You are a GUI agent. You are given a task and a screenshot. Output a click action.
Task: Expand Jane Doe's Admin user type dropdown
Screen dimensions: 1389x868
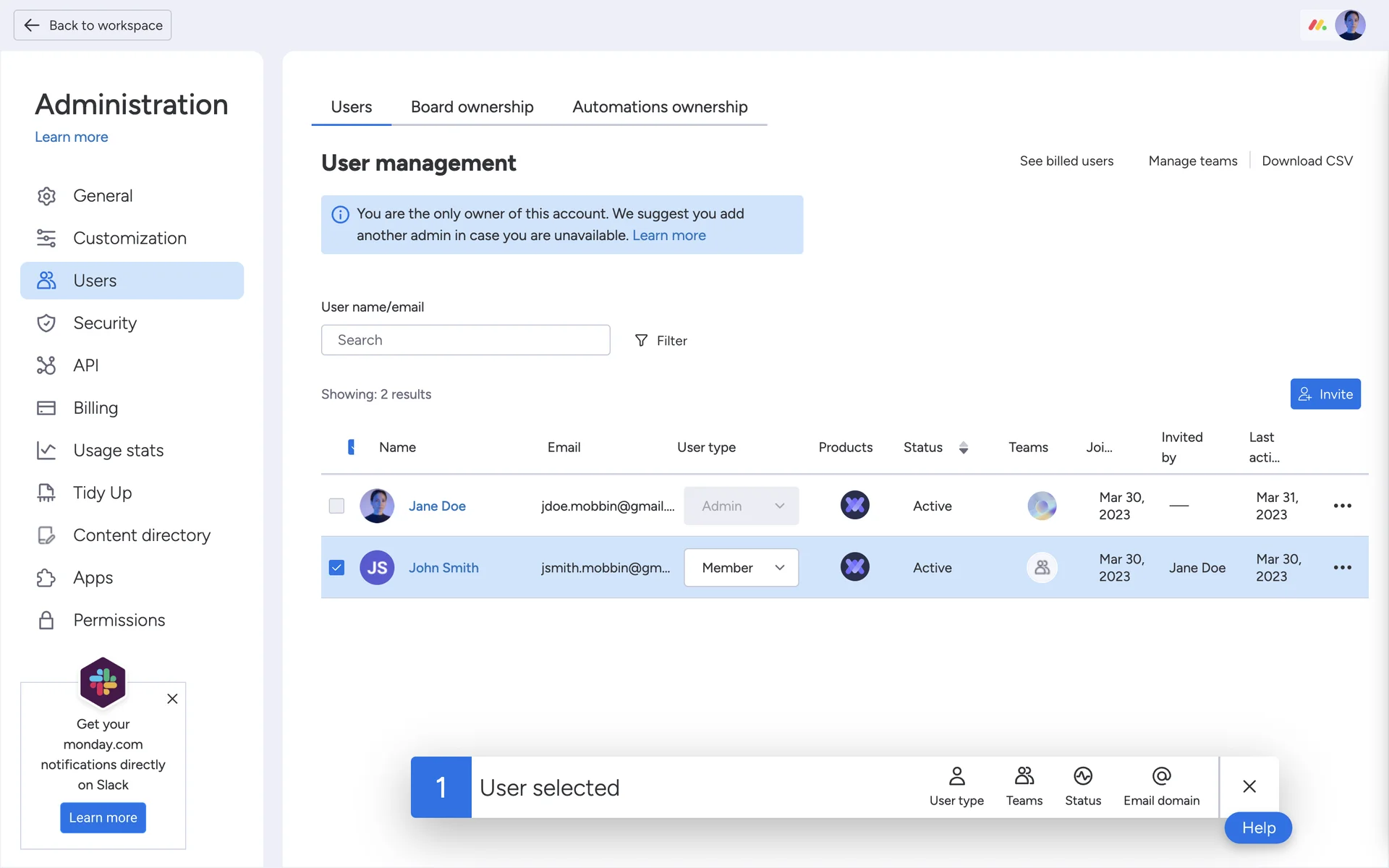pos(741,506)
